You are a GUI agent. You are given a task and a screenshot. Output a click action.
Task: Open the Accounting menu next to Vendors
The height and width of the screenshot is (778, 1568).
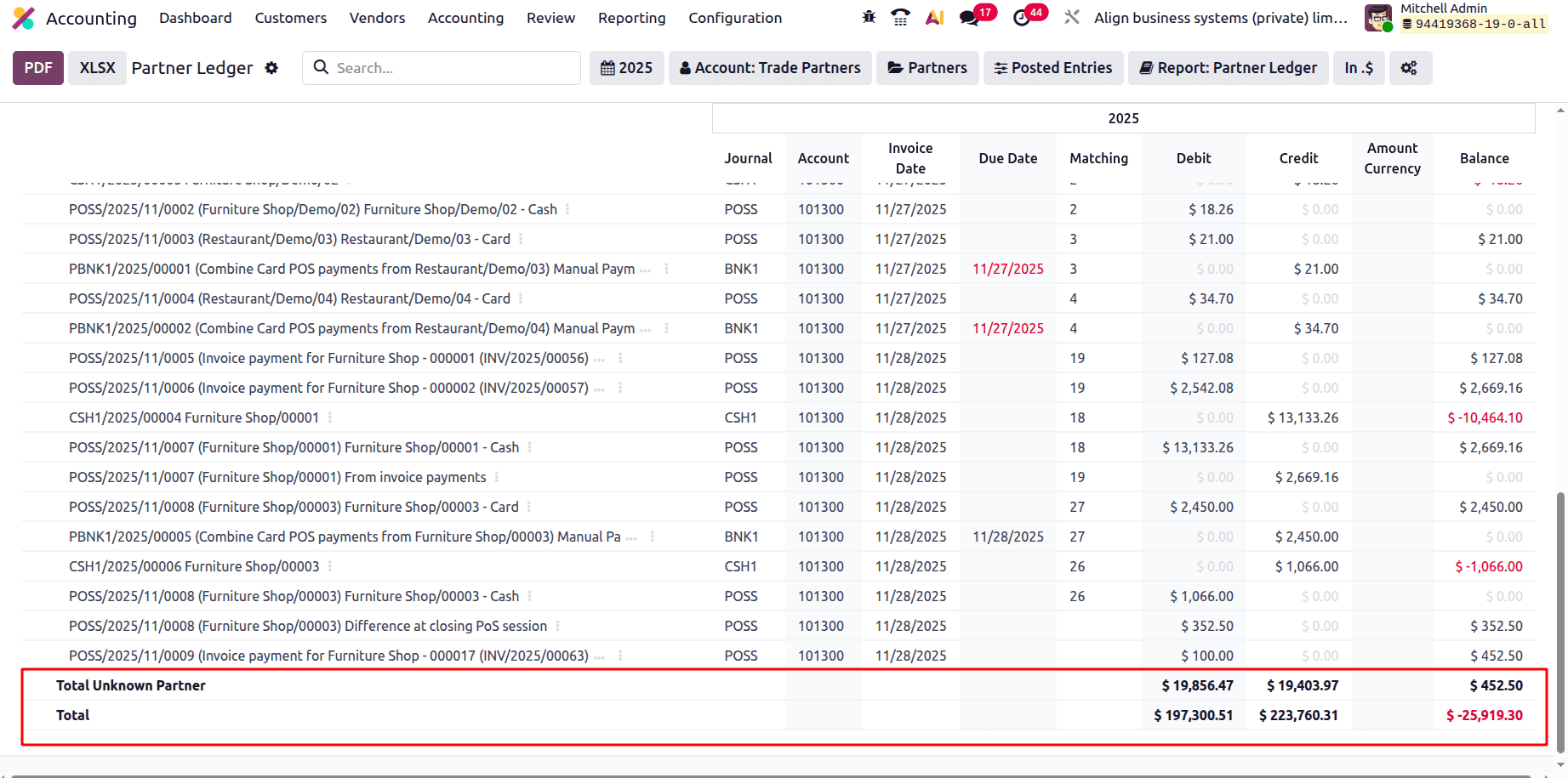pyautogui.click(x=465, y=18)
